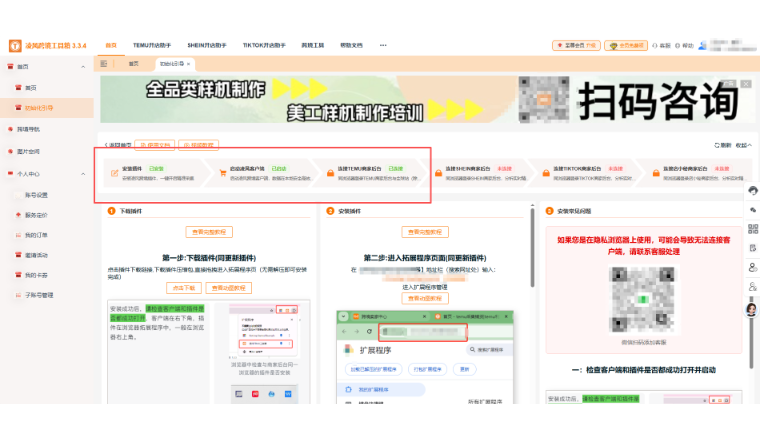Click the 会员免费领 member button
The image size is (760, 440).
pos(626,46)
